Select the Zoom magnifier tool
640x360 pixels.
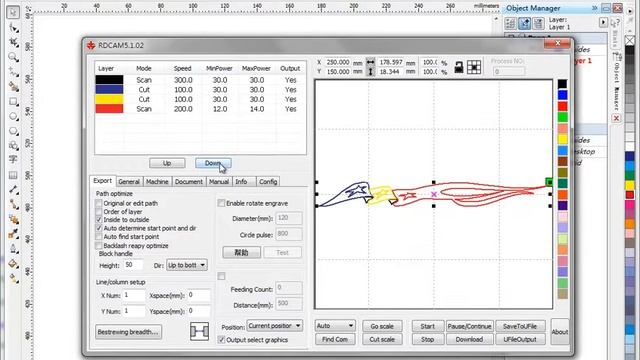13,57
